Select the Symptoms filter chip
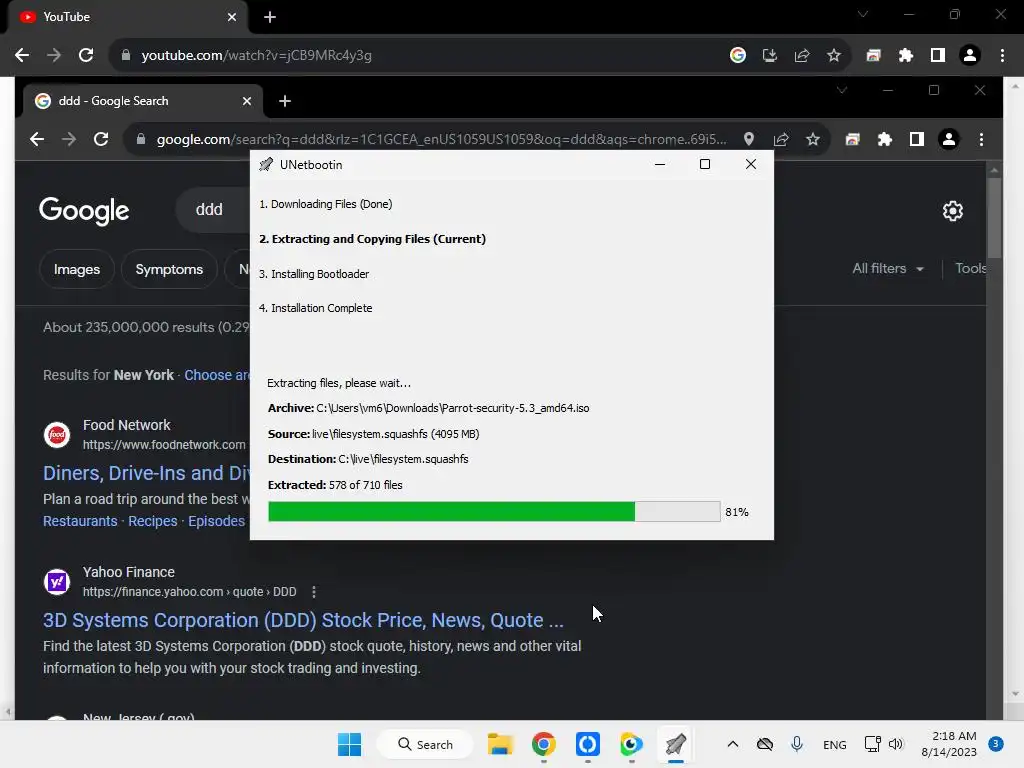Viewport: 1024px width, 768px height. 169,269
